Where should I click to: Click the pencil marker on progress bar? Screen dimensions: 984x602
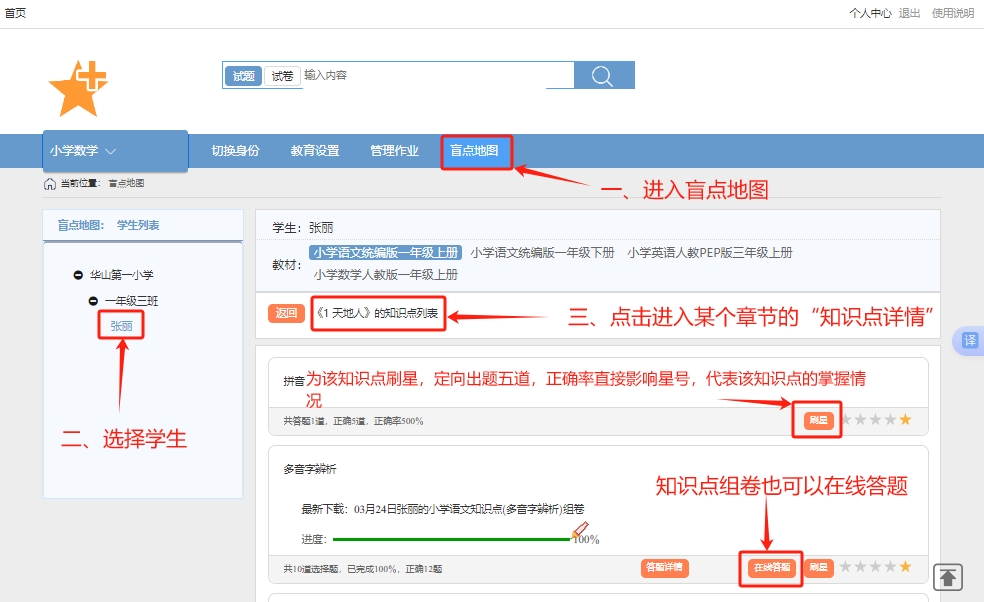[x=581, y=529]
